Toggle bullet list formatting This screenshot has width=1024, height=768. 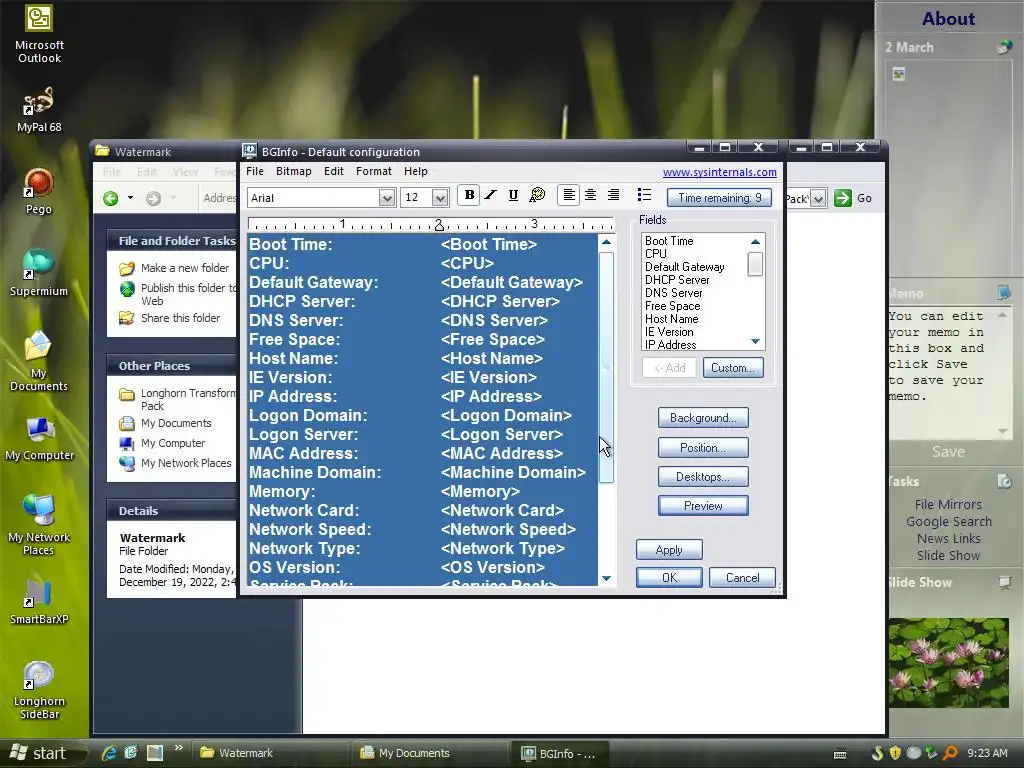coord(645,195)
